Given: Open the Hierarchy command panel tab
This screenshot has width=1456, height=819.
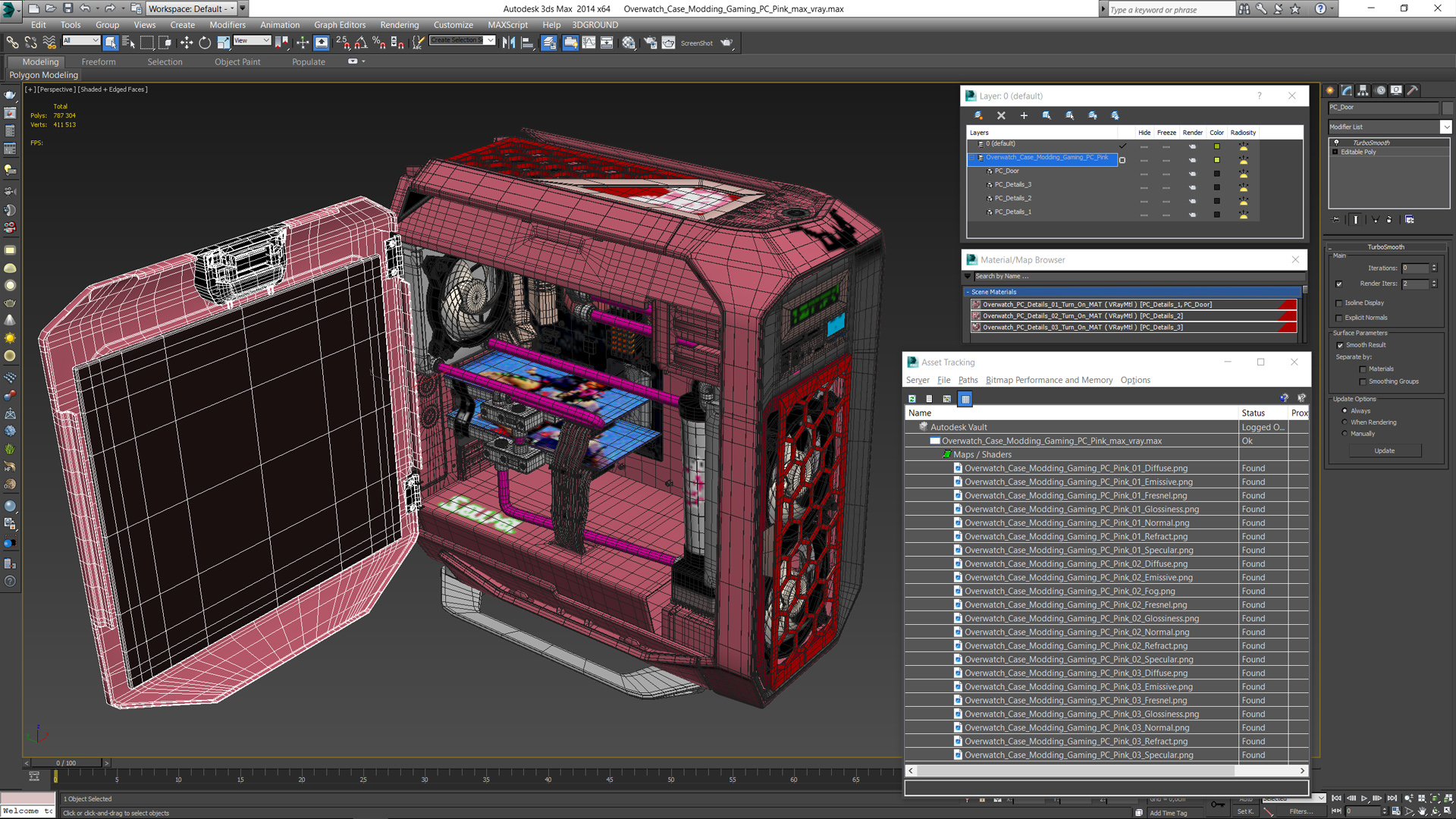Looking at the screenshot, I should pyautogui.click(x=1363, y=90).
